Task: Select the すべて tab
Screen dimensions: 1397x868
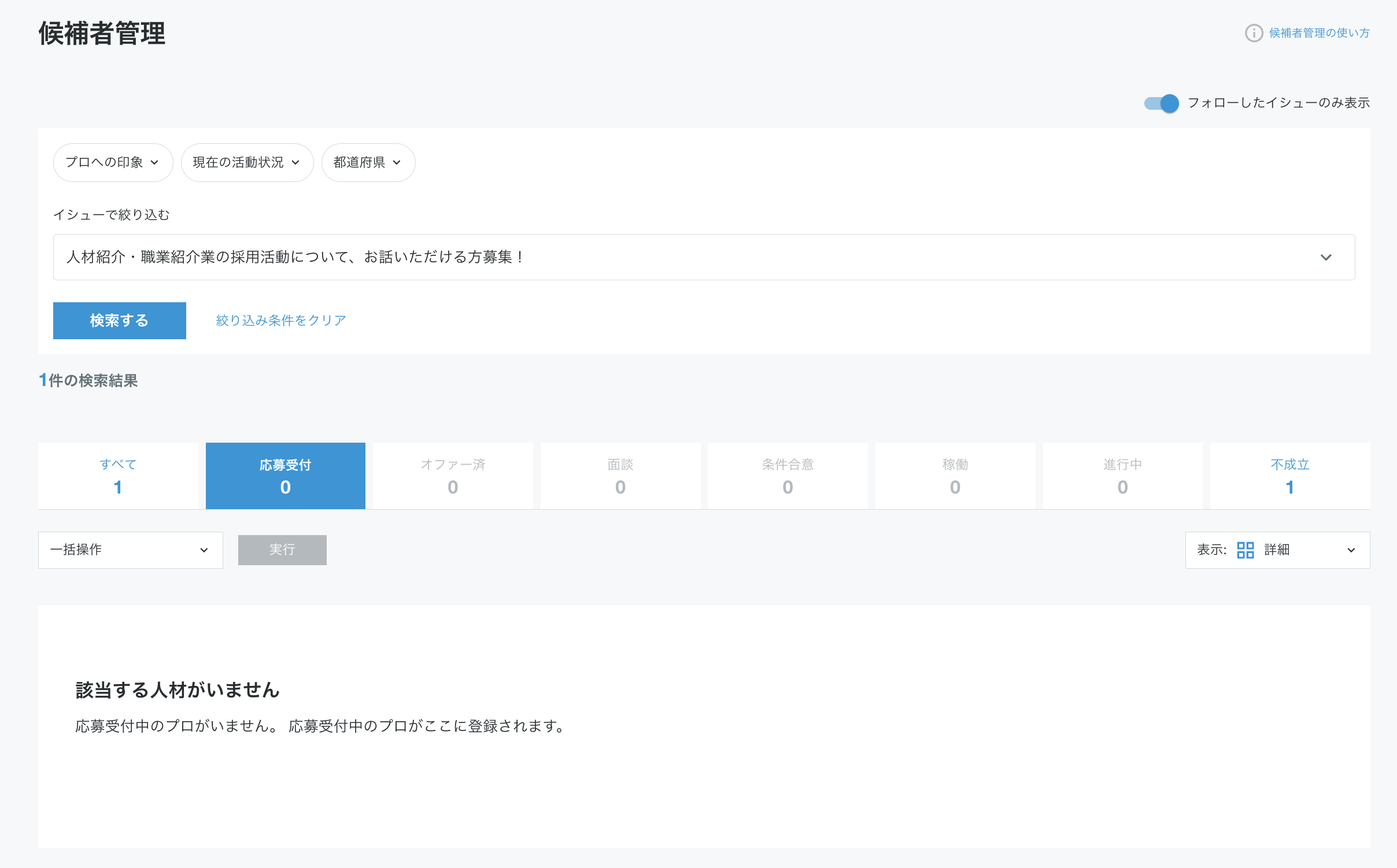Action: (118, 476)
